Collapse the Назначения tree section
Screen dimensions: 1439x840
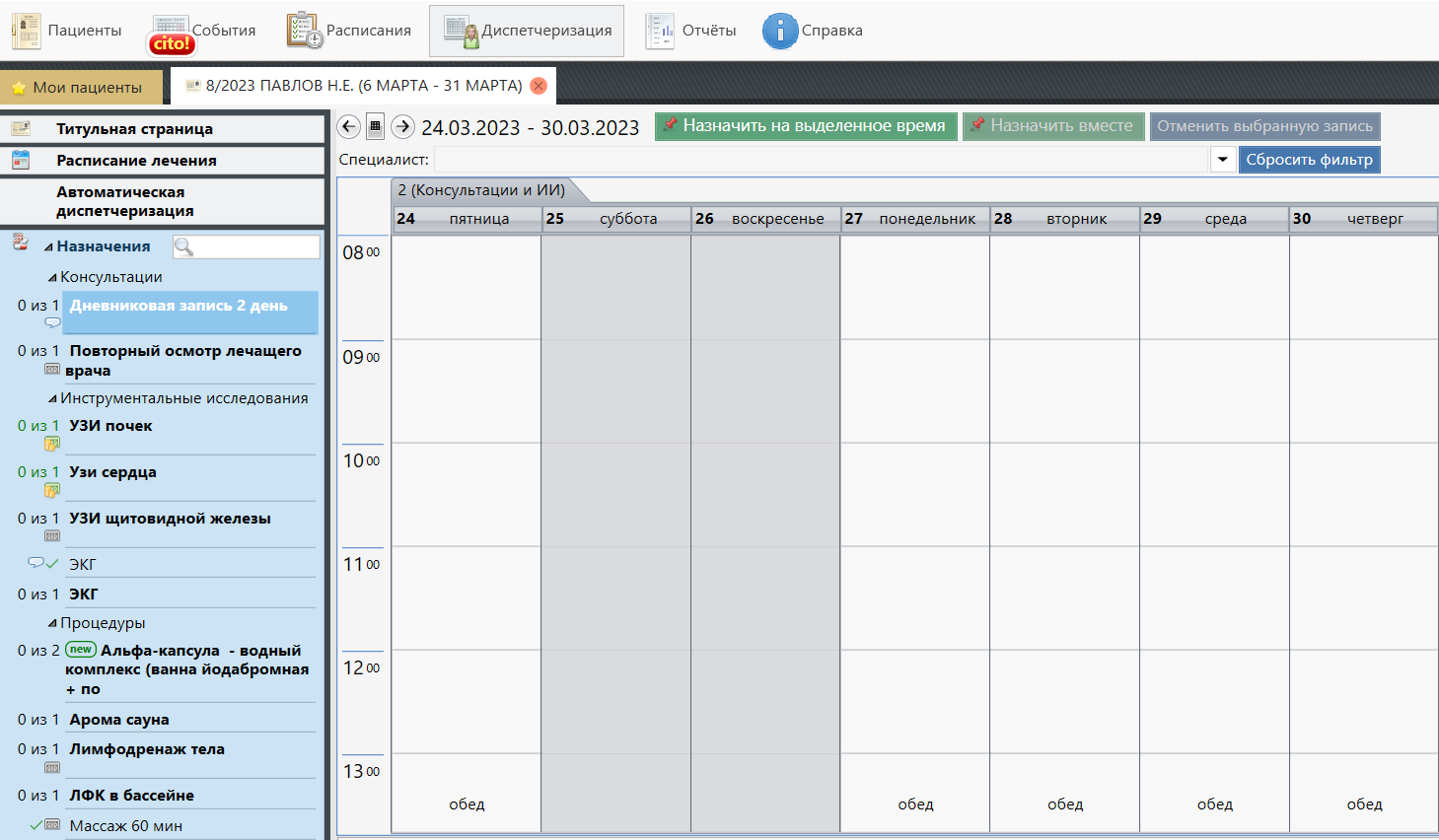[48, 247]
